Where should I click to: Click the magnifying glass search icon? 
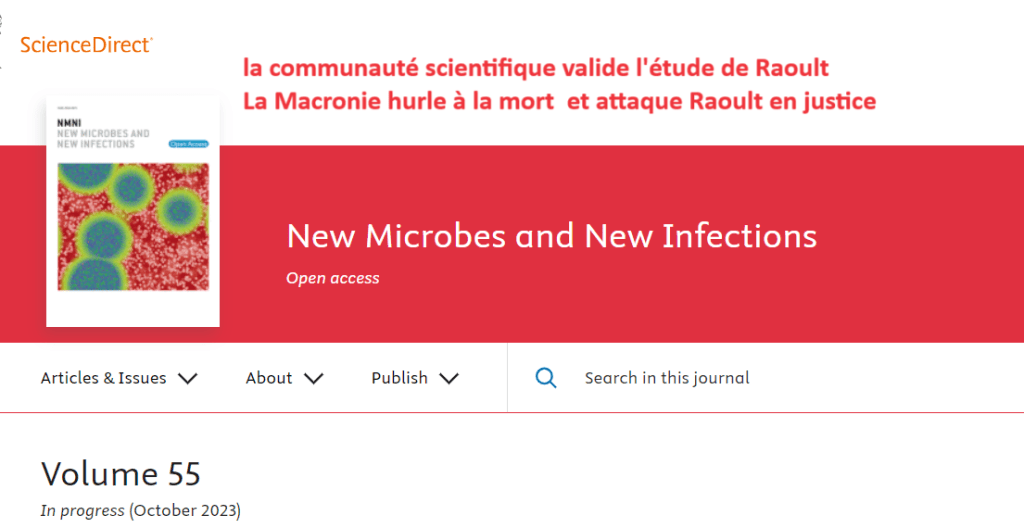(x=546, y=378)
